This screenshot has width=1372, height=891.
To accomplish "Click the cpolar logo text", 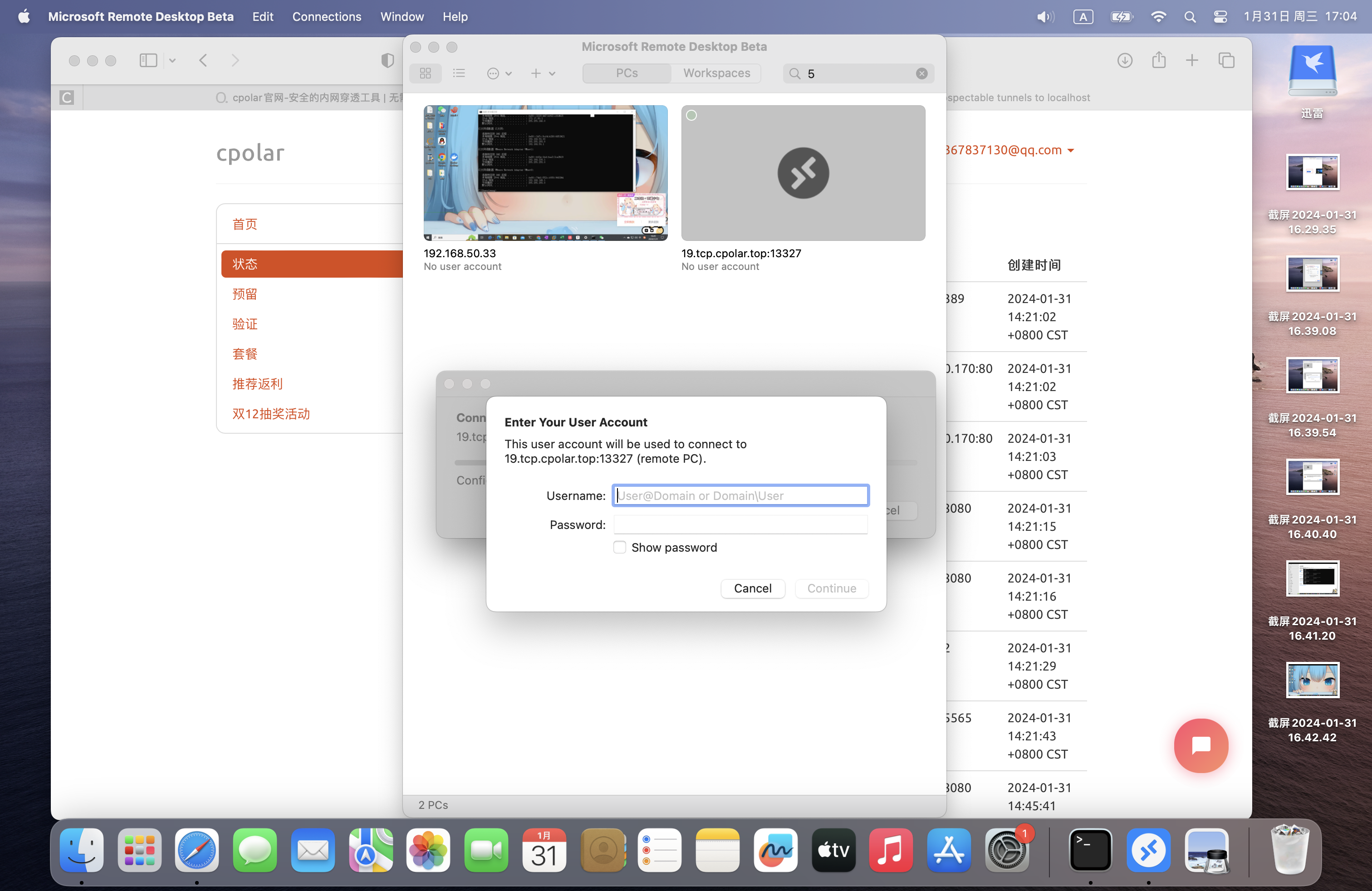I will (250, 153).
